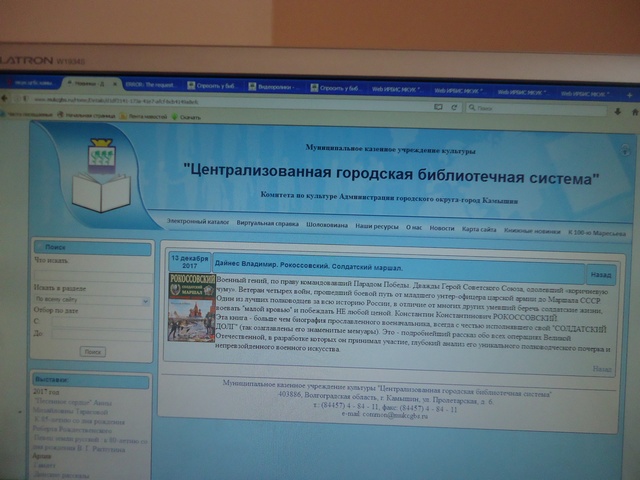The width and height of the screenshot is (640, 480).
Task: Open Шолоховиана menu item
Action: (x=327, y=225)
